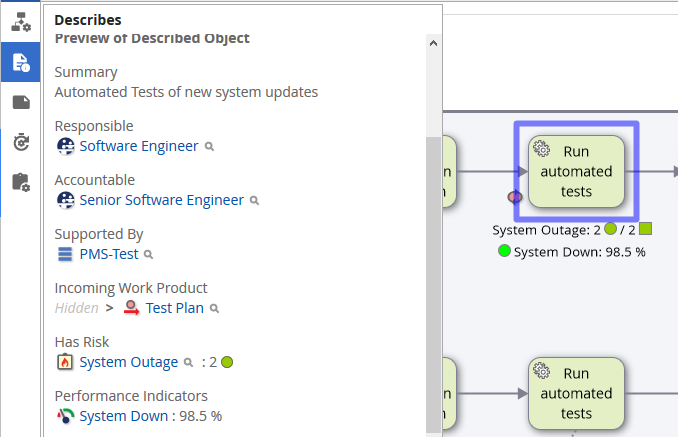This screenshot has height=437, width=678.
Task: Select the highlighted Run automated tests task
Action: tap(576, 172)
